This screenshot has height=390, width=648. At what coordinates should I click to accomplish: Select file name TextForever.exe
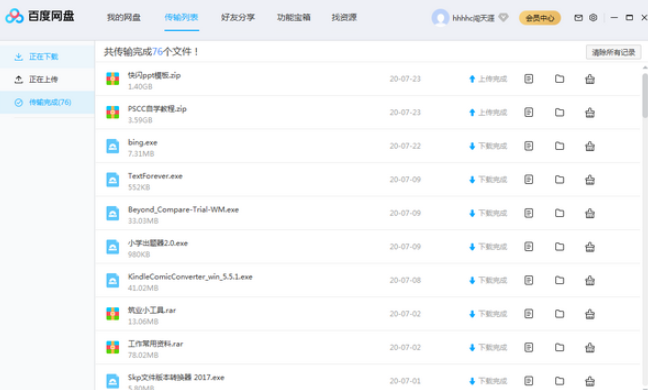point(155,176)
